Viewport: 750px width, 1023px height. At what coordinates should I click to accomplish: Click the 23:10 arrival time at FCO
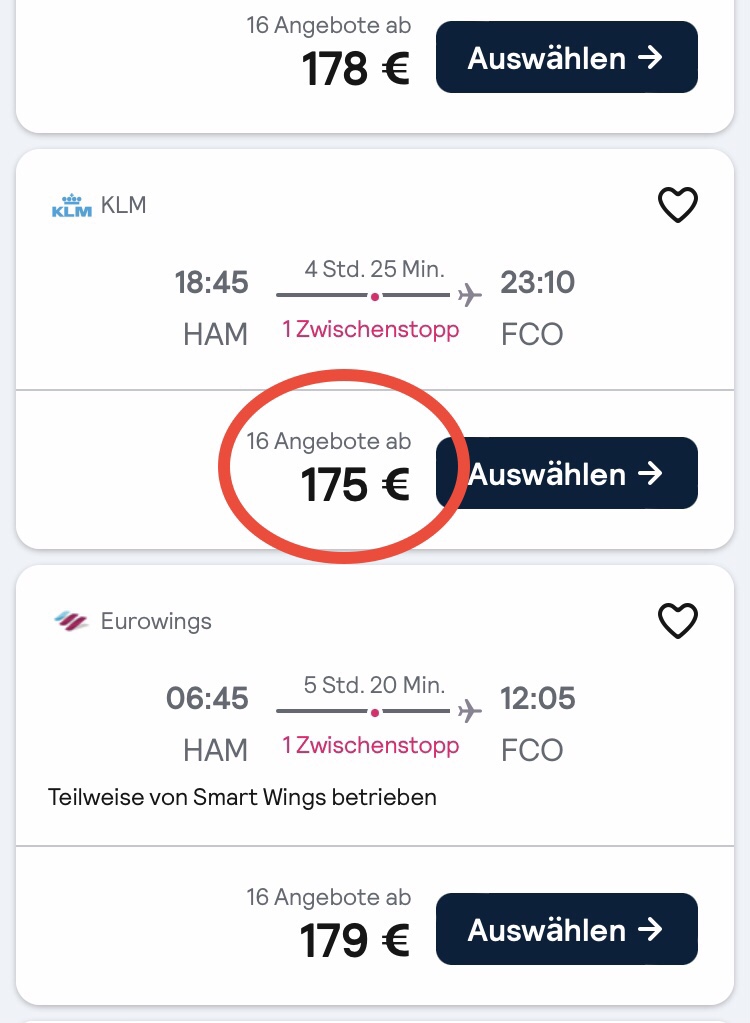(538, 283)
